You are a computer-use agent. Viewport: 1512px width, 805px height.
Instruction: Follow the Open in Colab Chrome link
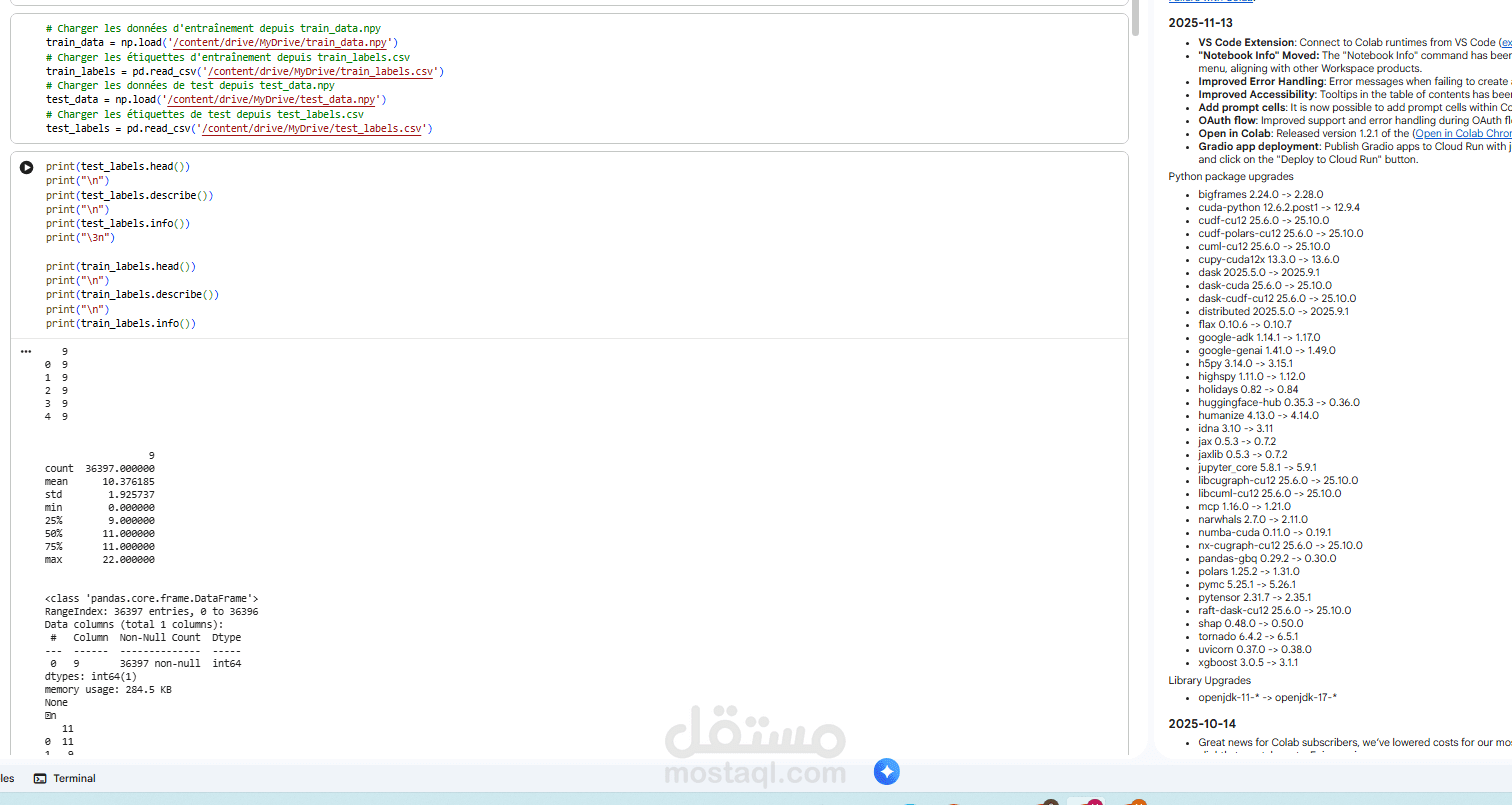pyautogui.click(x=1463, y=133)
